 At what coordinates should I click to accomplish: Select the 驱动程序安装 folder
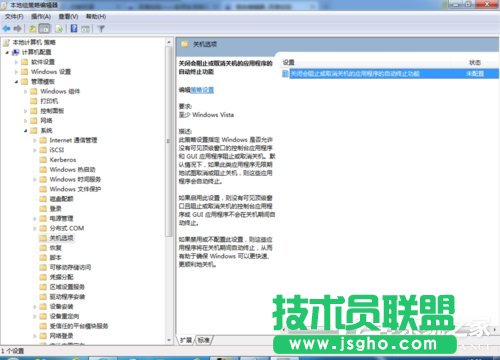[x=67, y=297]
